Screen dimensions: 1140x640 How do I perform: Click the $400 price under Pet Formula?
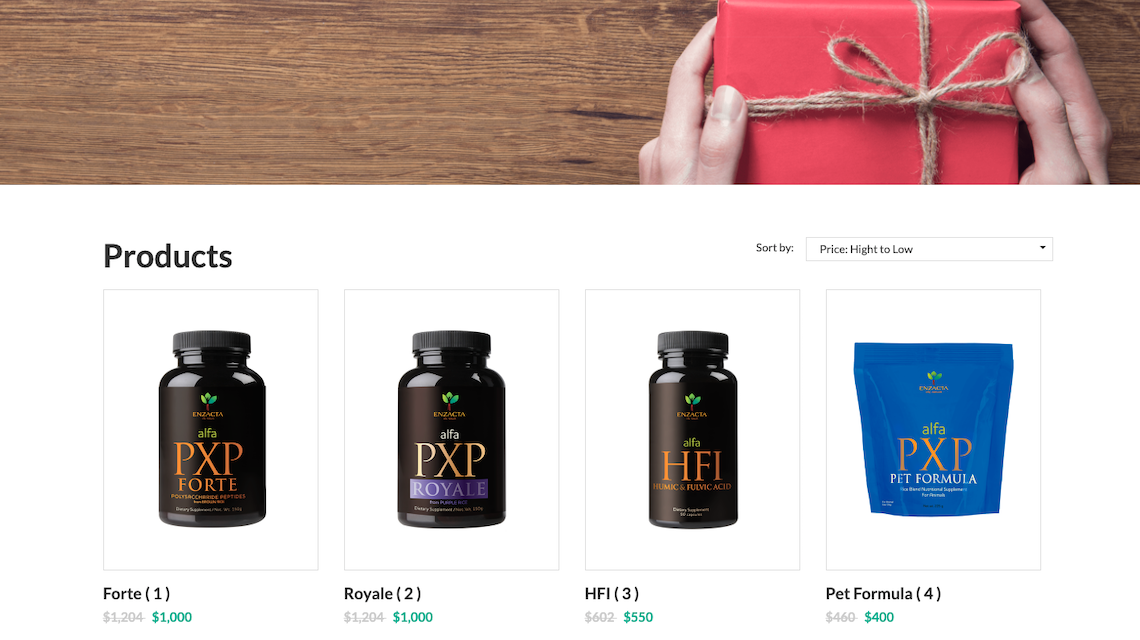click(879, 617)
